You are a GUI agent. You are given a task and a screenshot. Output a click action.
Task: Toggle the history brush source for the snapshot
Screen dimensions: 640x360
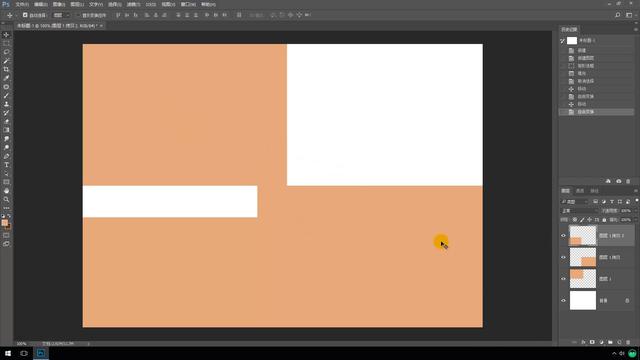[x=563, y=40]
